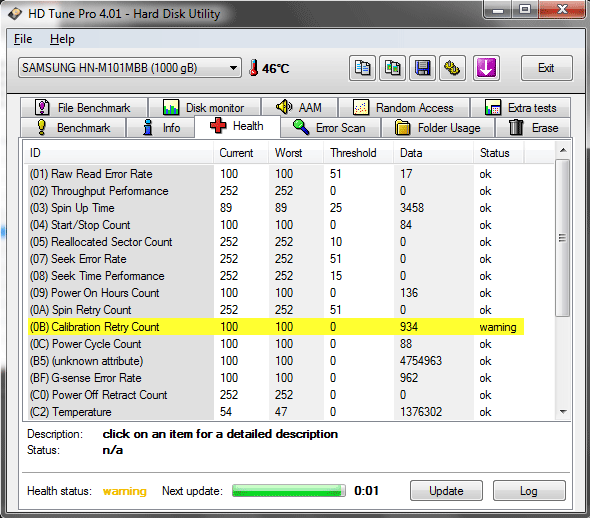Click the copy screenshot to clipboard icon
590x518 pixels.
(x=392, y=68)
